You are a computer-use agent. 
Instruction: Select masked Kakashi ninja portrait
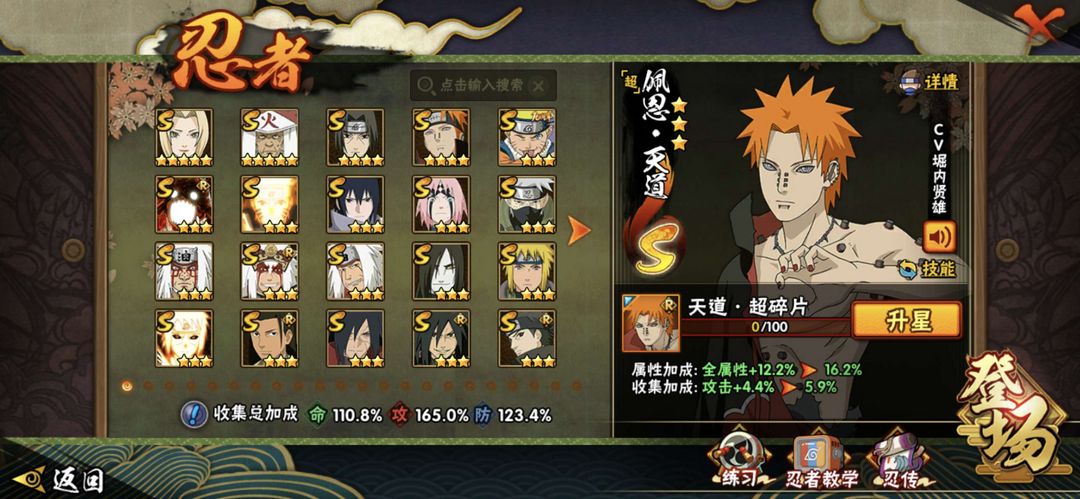528,204
